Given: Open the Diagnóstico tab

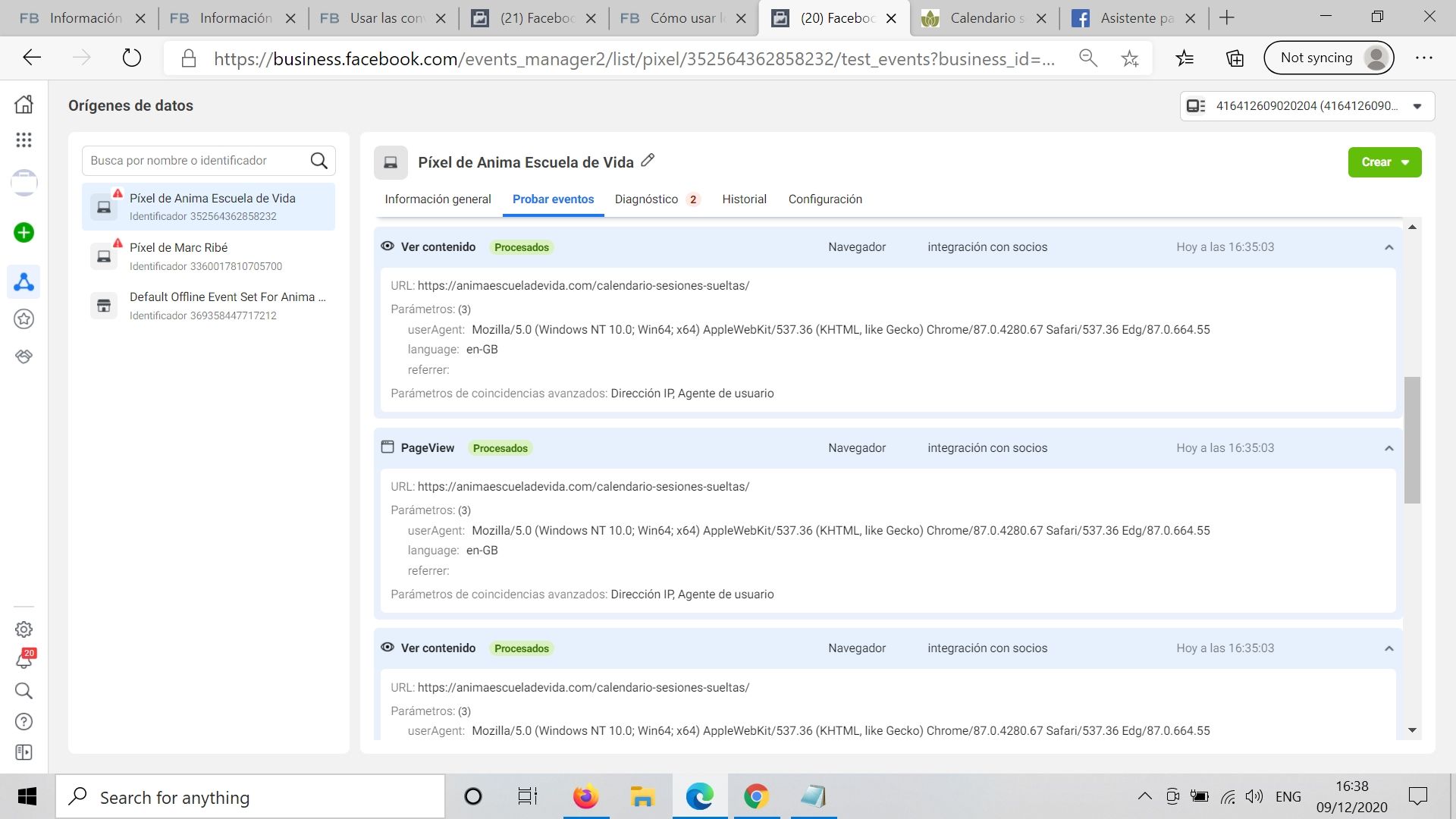Looking at the screenshot, I should tap(657, 199).
